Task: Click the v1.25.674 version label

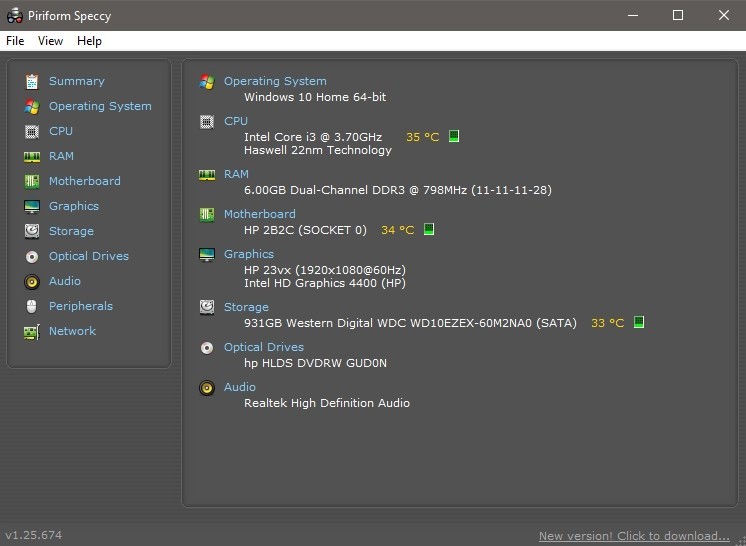Action: (x=34, y=535)
